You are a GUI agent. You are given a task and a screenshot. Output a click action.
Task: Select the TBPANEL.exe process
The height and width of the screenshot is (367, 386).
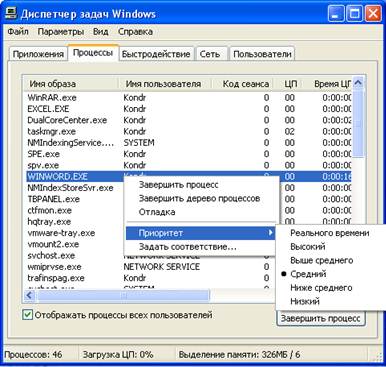[x=54, y=199]
